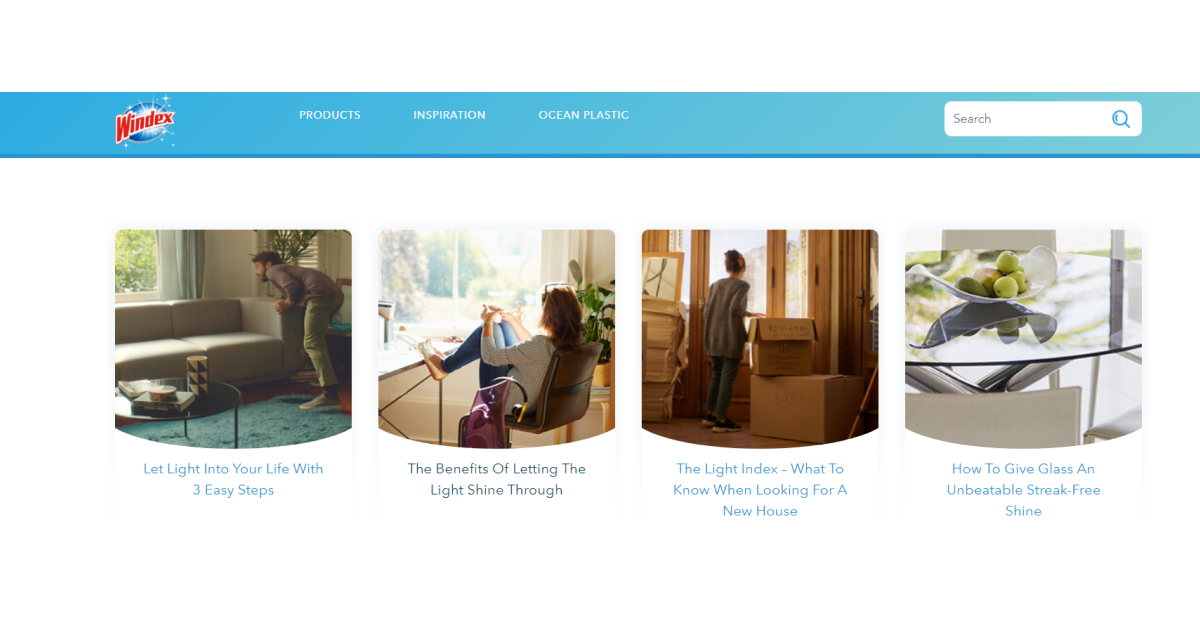Open the man moving sofa thumbnail

pyautogui.click(x=233, y=339)
